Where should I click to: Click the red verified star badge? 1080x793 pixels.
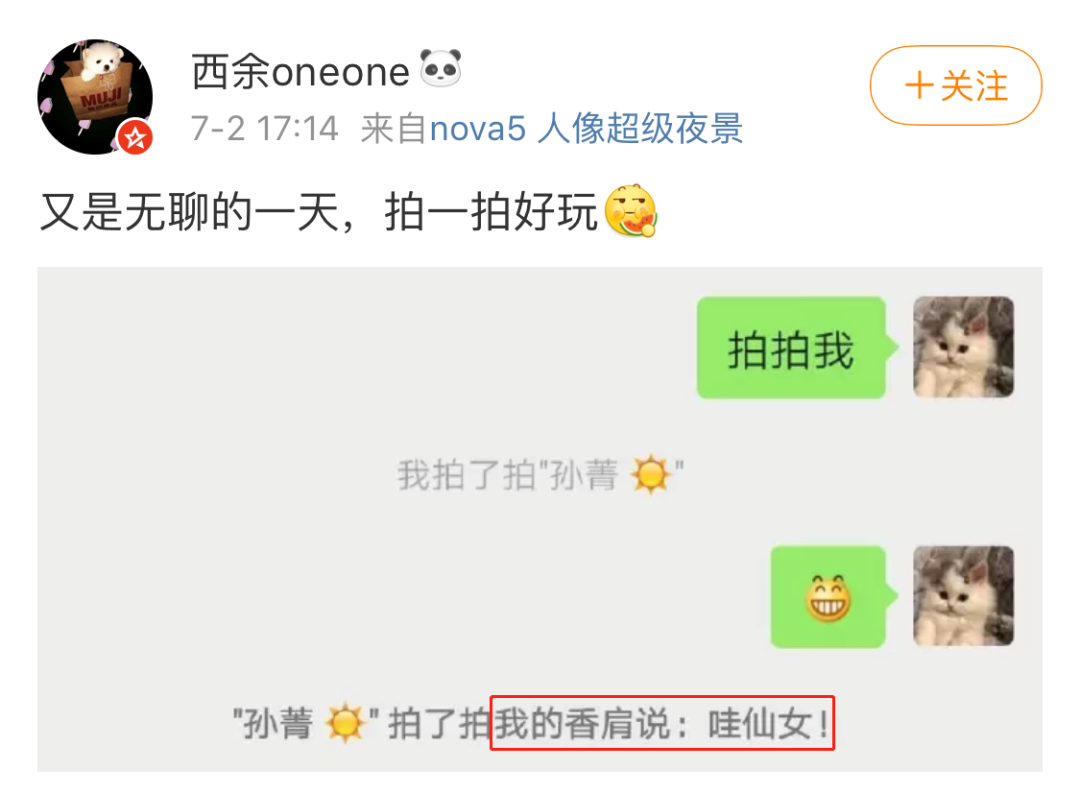pyautogui.click(x=135, y=138)
